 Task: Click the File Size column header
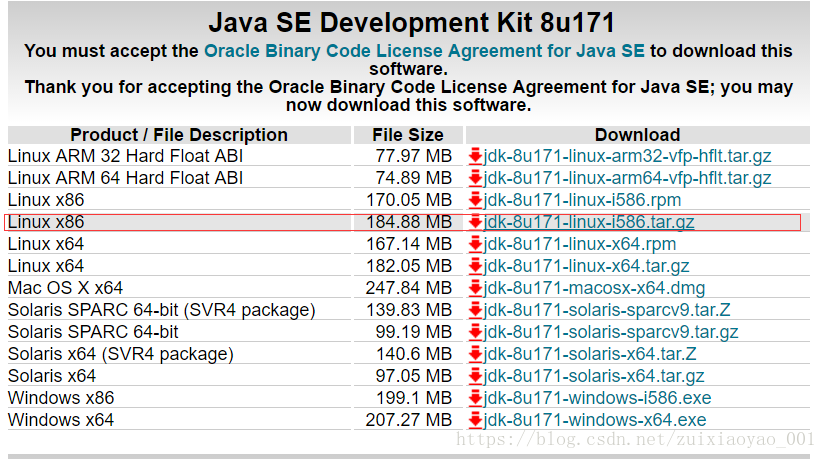(x=408, y=135)
